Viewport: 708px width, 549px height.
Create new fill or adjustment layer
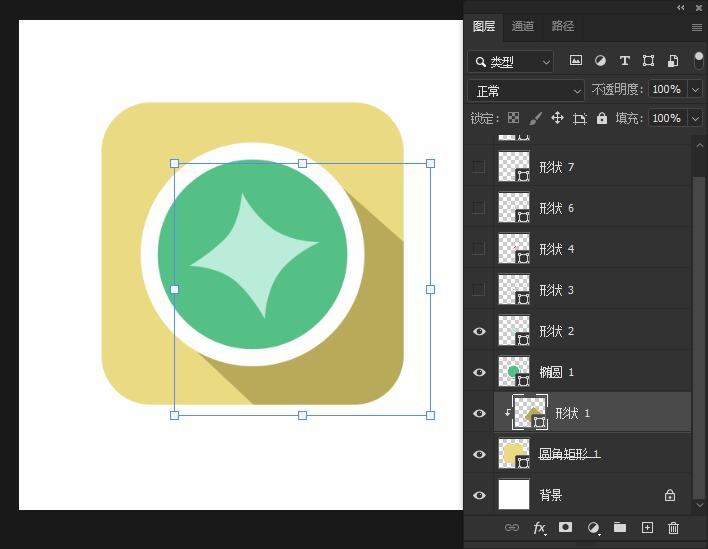point(593,528)
